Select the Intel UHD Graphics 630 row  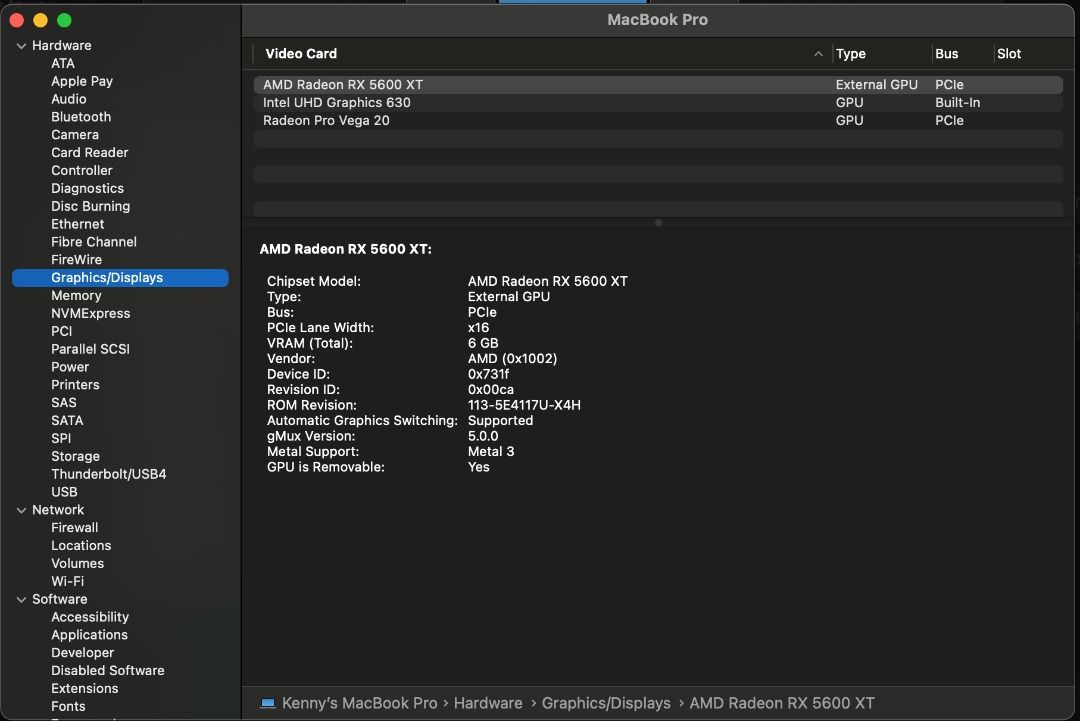coord(658,103)
